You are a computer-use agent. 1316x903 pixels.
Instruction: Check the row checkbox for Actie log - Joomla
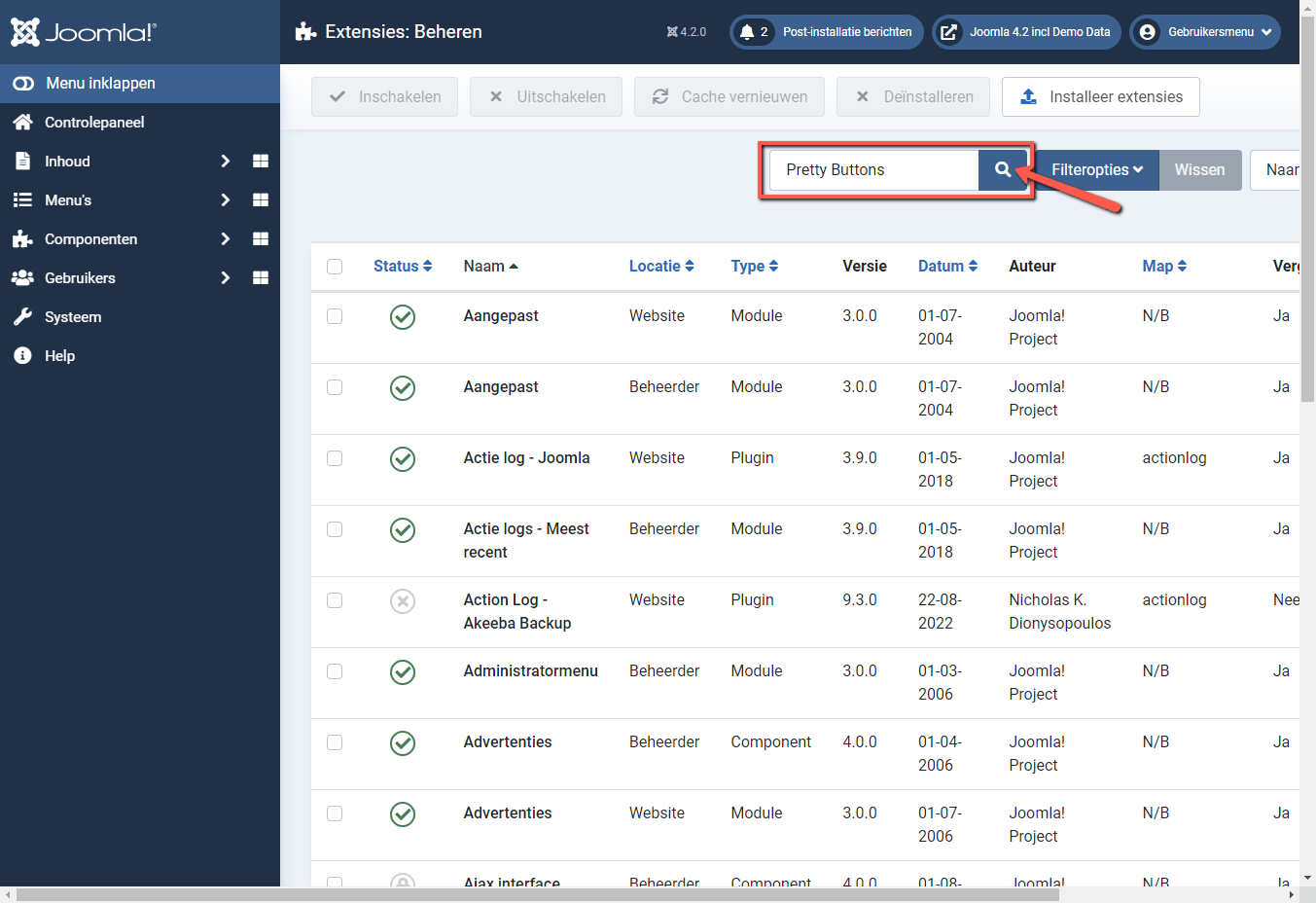point(335,458)
